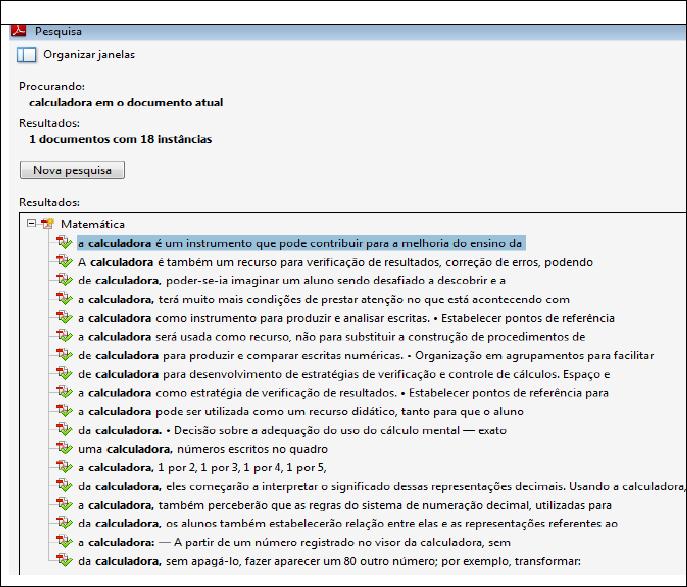
Task: Click result icon for 'os alunos também estabelecerão relação'
Action: pos(64,523)
